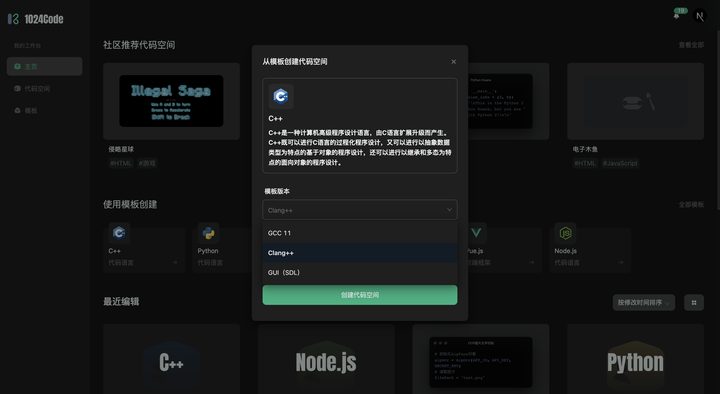Select Clang++ from the version list
720x394 pixels.
tap(360, 253)
